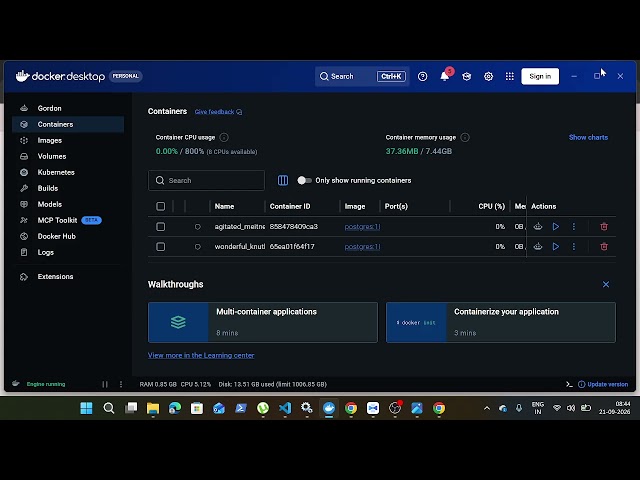Open Multi-container applications walkthrough
This screenshot has height=480, width=640.
(263, 322)
